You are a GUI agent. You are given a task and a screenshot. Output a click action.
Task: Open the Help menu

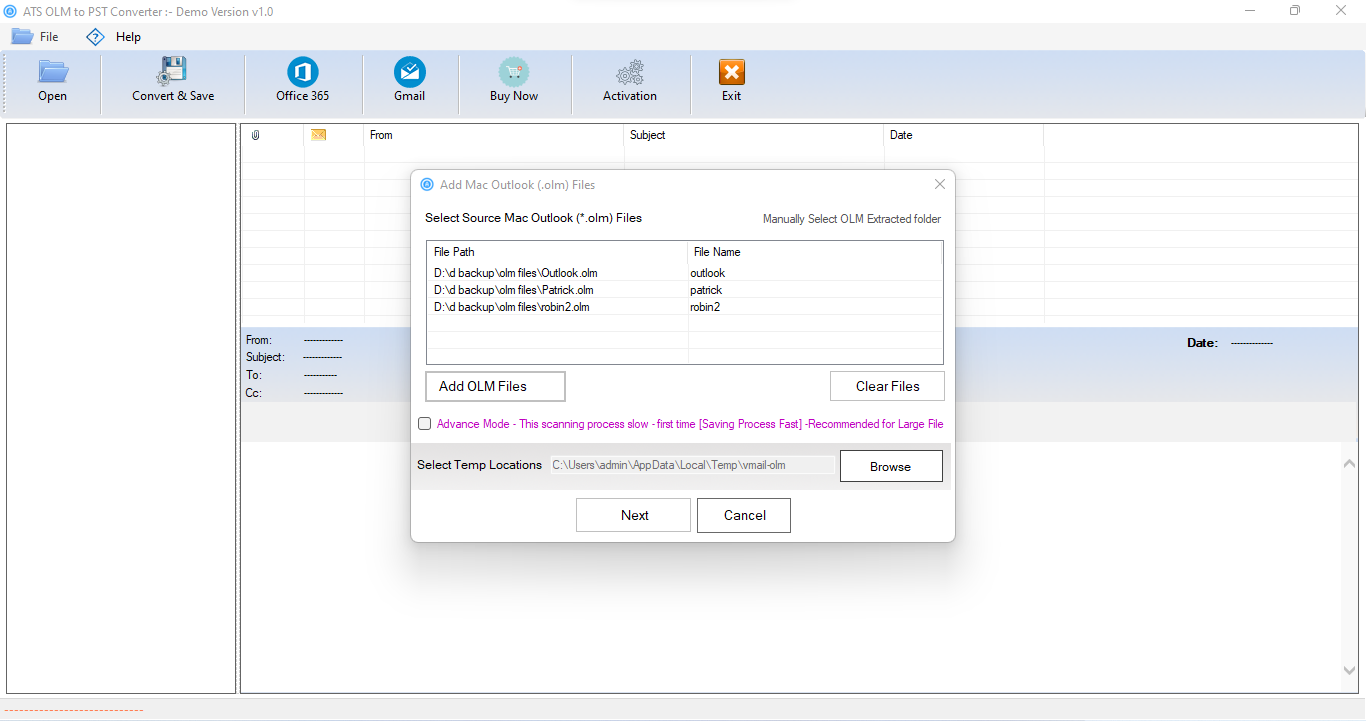coord(128,37)
